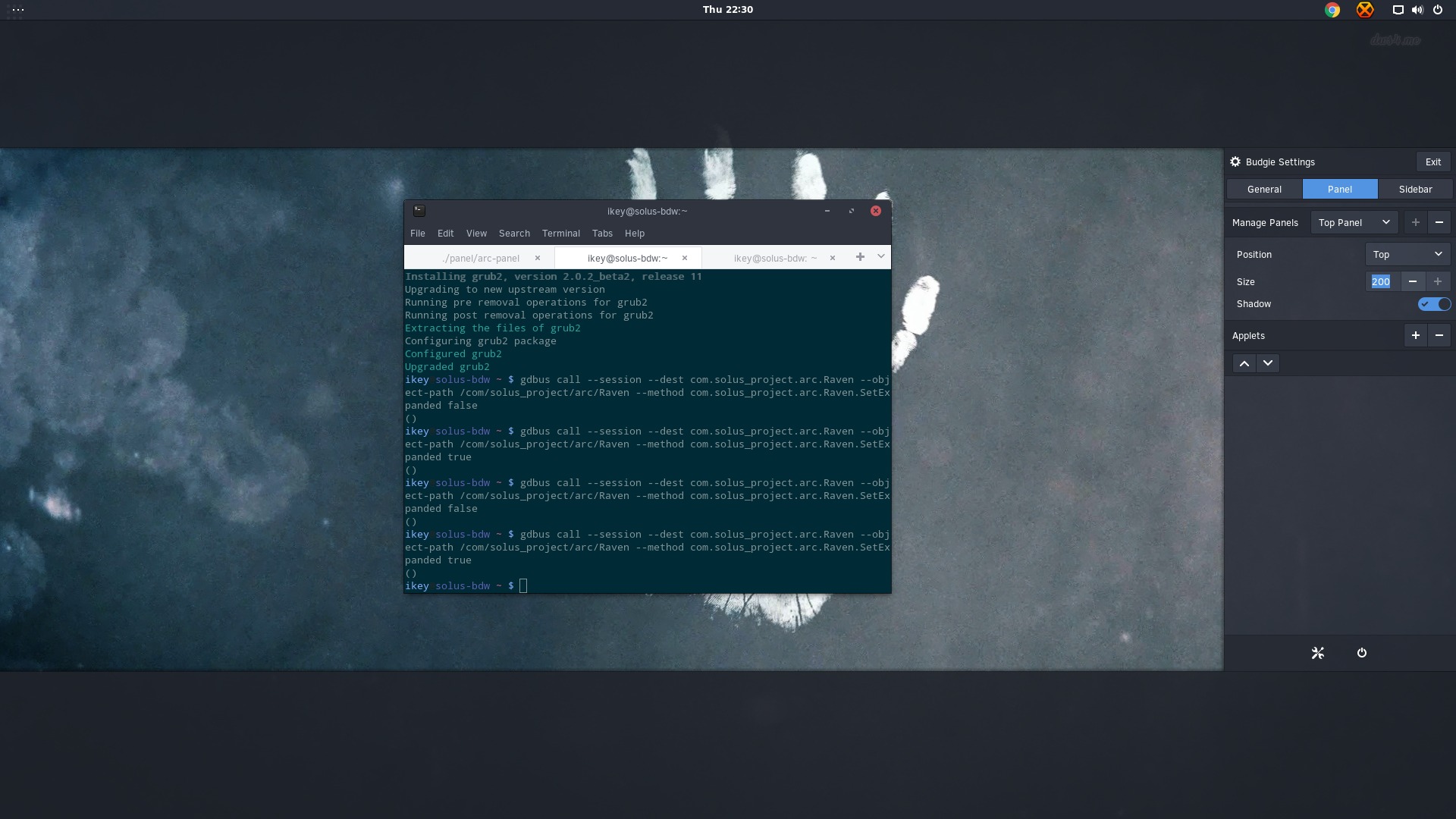Screen dimensions: 1456x819
Task: Open the Google Chrome icon in top panel
Action: coord(1332,10)
